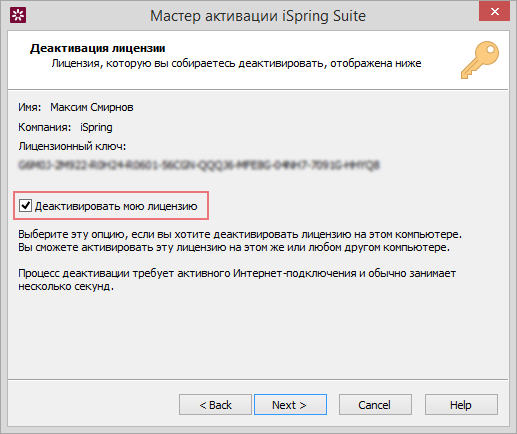Select the company value 'iSpring'

(96, 127)
